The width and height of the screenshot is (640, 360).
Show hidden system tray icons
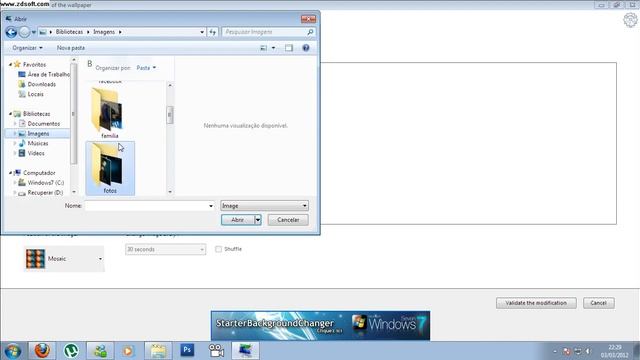pyautogui.click(x=555, y=351)
